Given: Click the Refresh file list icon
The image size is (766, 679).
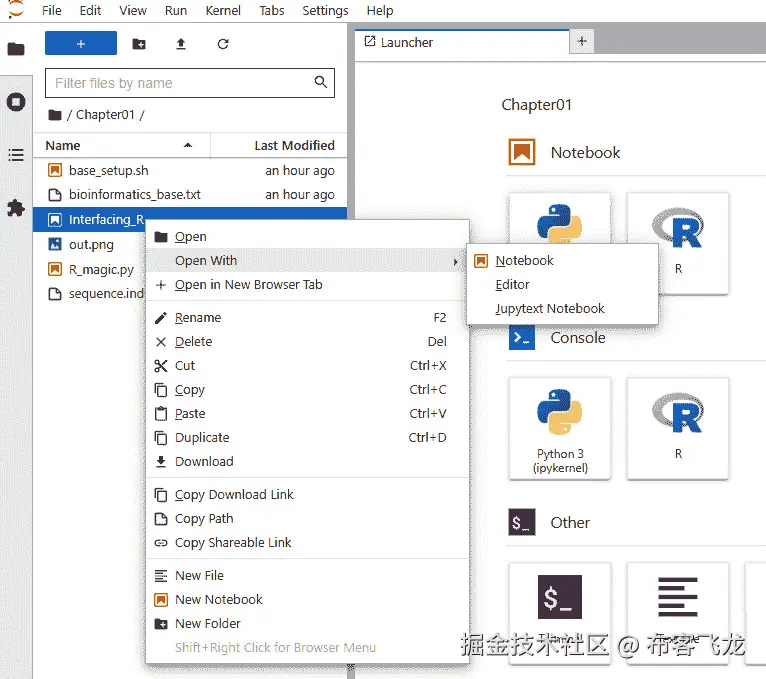Looking at the screenshot, I should [x=223, y=44].
